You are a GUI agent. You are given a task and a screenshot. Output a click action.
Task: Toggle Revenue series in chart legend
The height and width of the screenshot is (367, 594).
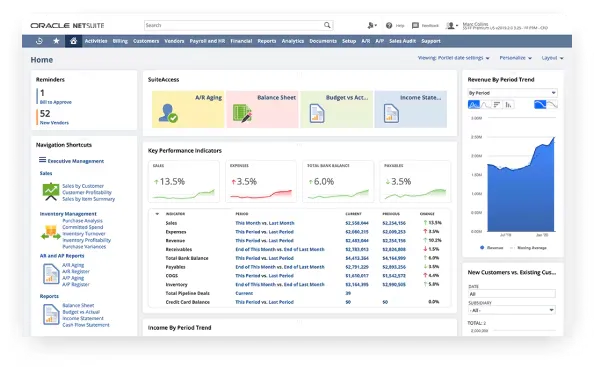(491, 248)
